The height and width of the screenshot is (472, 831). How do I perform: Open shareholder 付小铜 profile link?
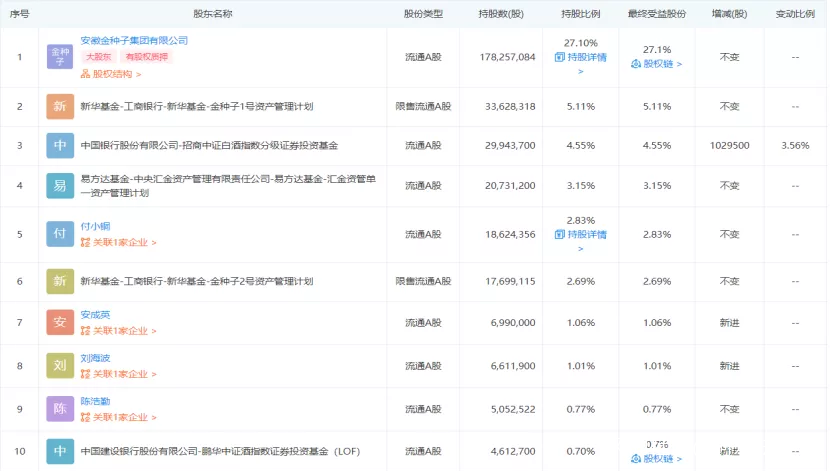click(97, 226)
